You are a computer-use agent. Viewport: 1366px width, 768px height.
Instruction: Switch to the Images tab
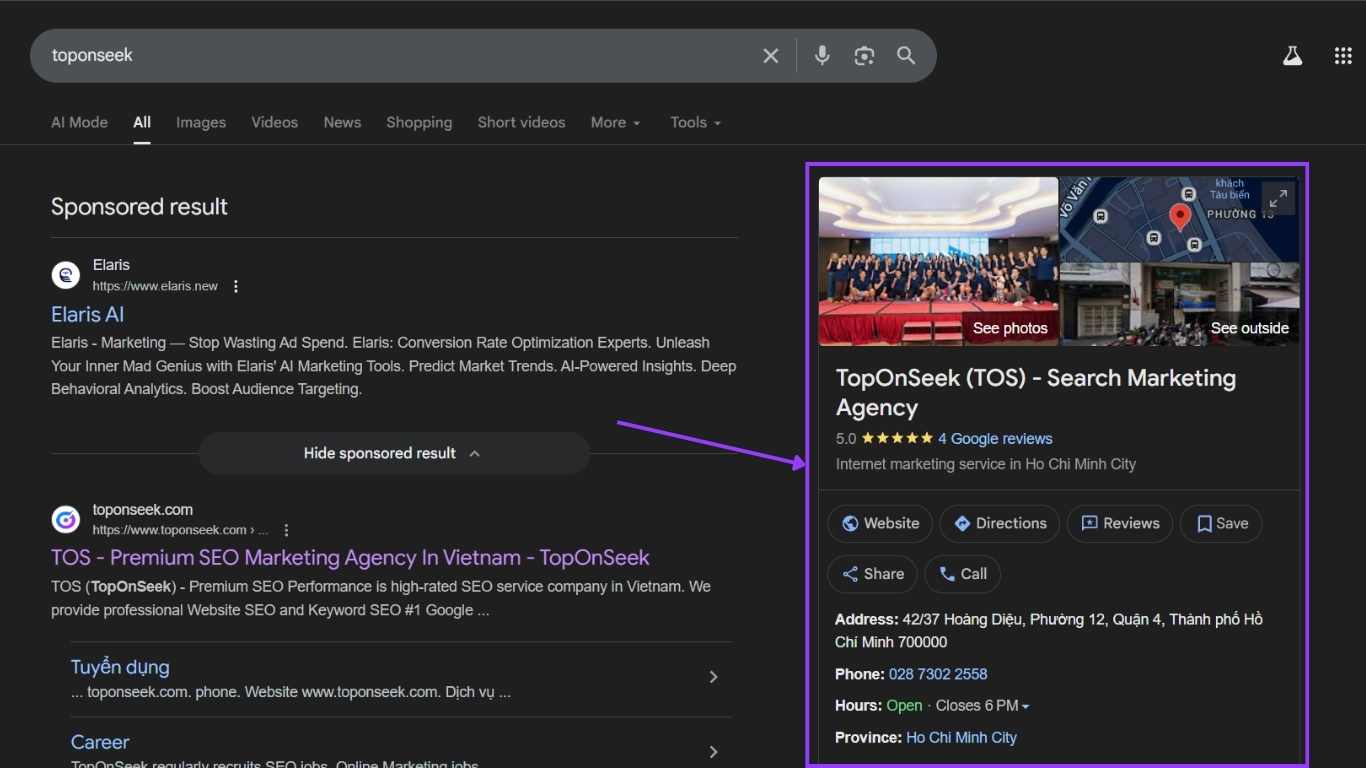[x=200, y=122]
